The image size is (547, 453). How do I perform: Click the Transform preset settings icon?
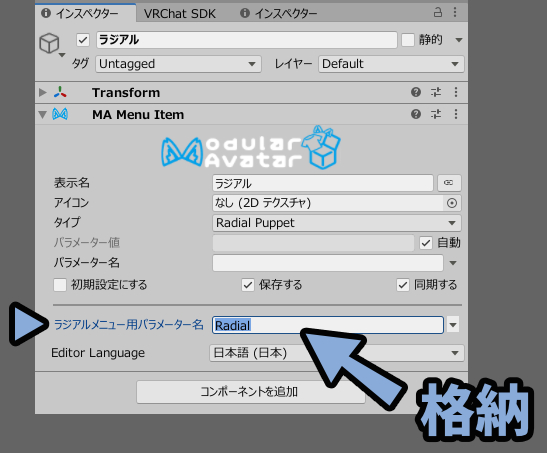click(436, 92)
